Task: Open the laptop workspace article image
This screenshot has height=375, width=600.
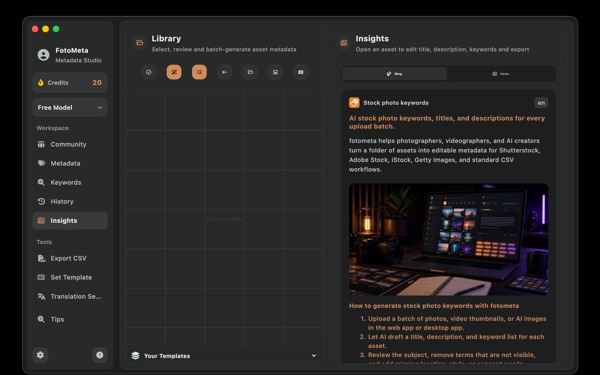Action: point(448,239)
